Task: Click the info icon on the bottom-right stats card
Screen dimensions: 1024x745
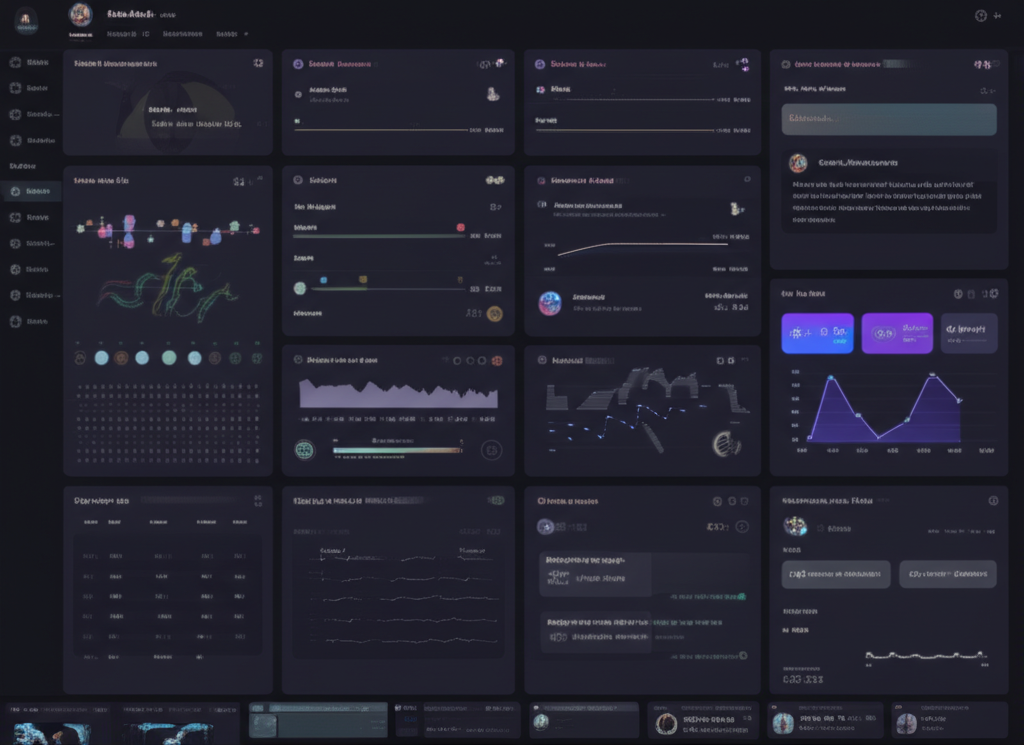Action: [993, 501]
